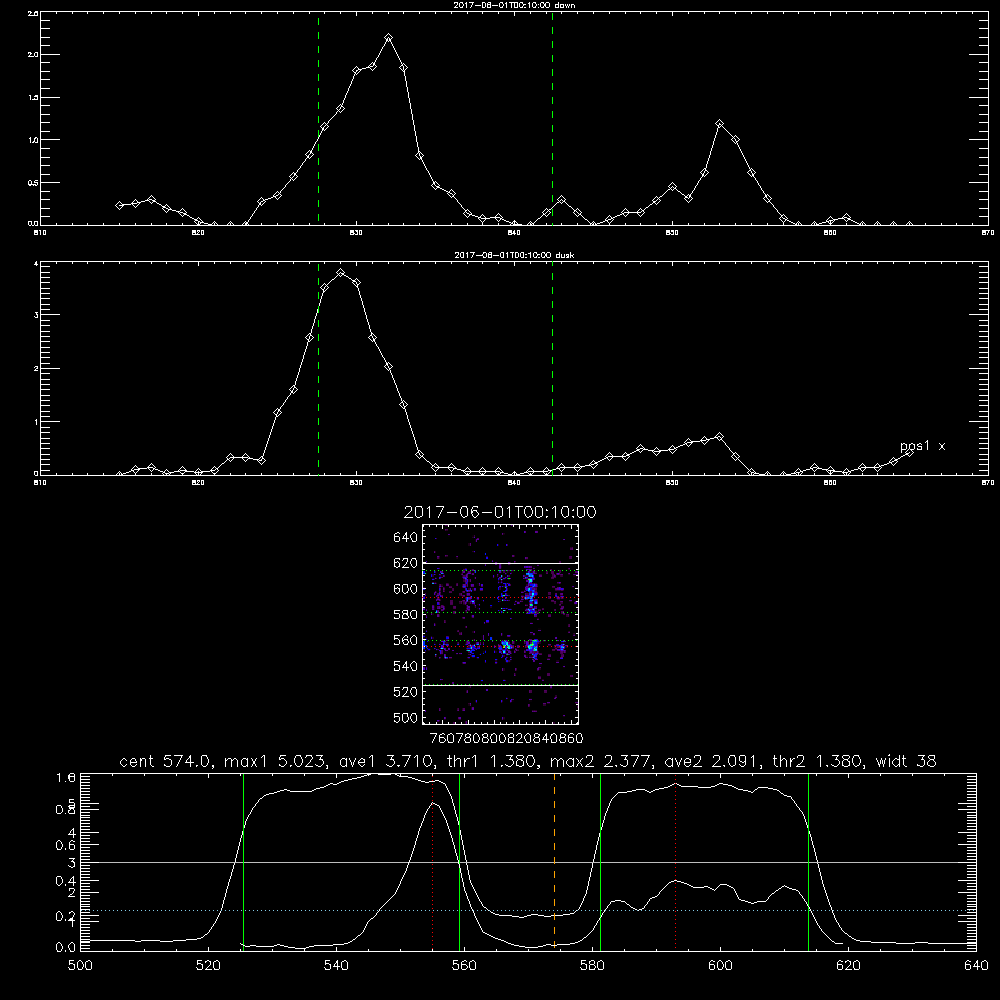Select the "pos1 x" annotation label

[x=922, y=446]
